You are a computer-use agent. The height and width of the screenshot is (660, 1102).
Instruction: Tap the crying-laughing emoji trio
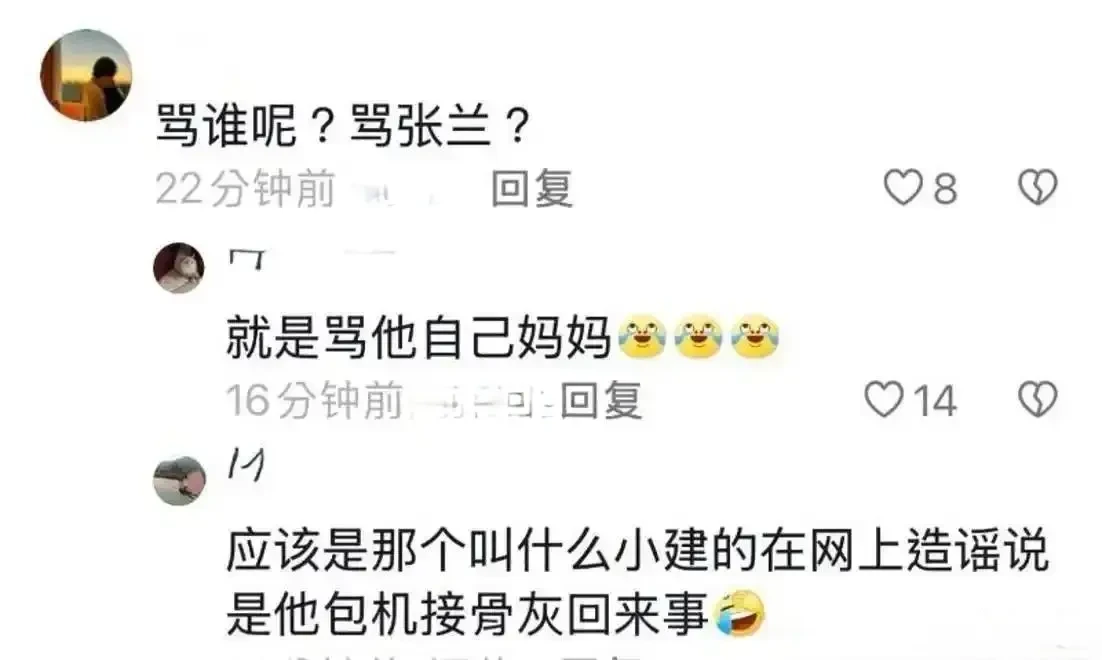point(698,337)
